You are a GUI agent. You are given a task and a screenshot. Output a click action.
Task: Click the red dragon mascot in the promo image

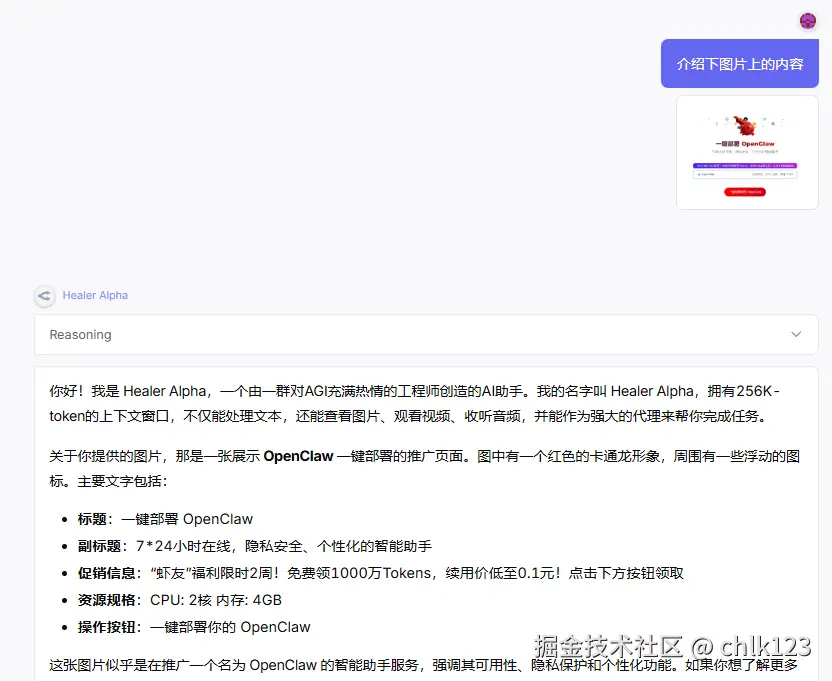coord(747,128)
